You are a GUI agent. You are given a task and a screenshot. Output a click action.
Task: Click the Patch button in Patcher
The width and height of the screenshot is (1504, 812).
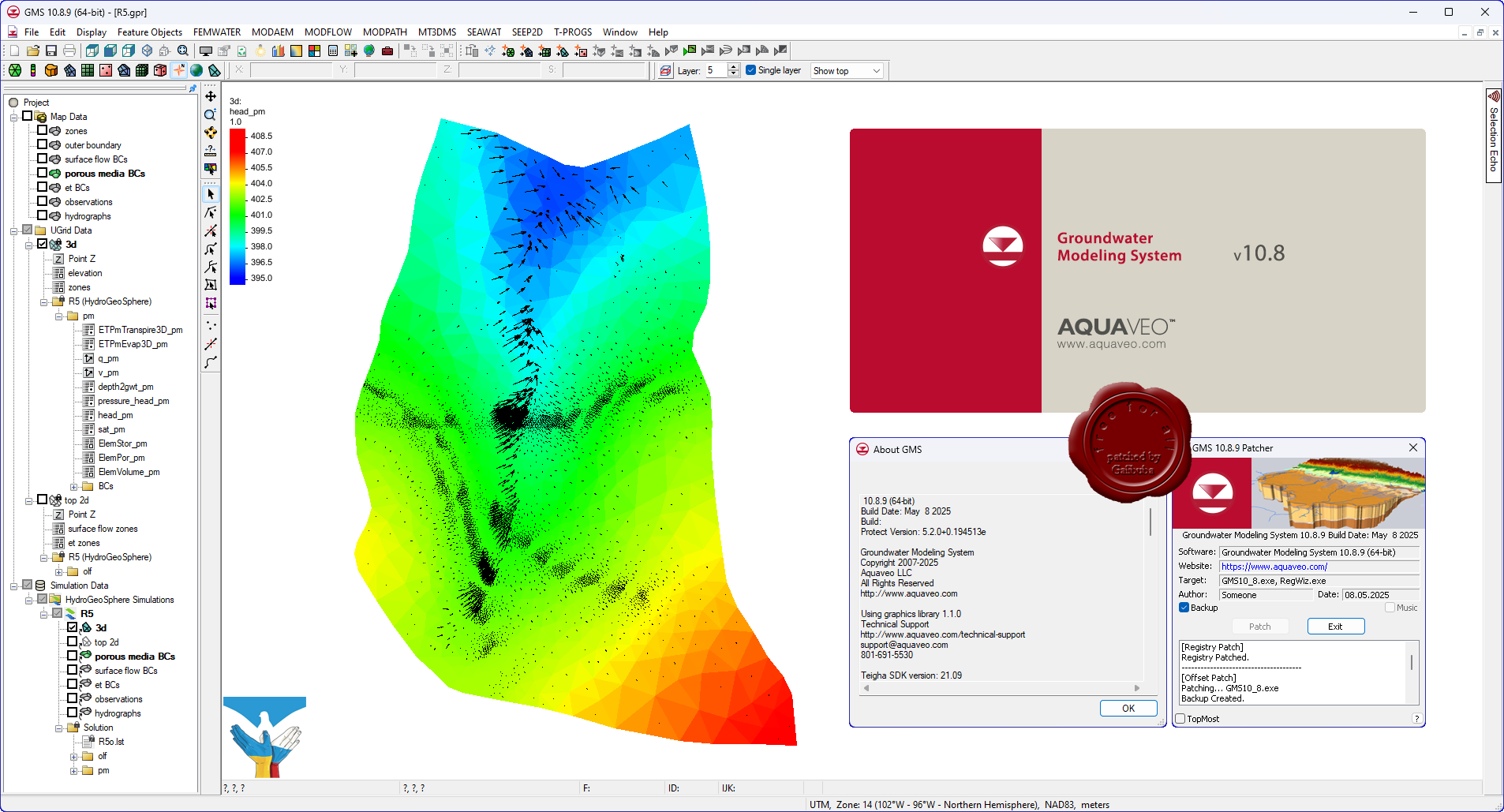click(x=1260, y=627)
